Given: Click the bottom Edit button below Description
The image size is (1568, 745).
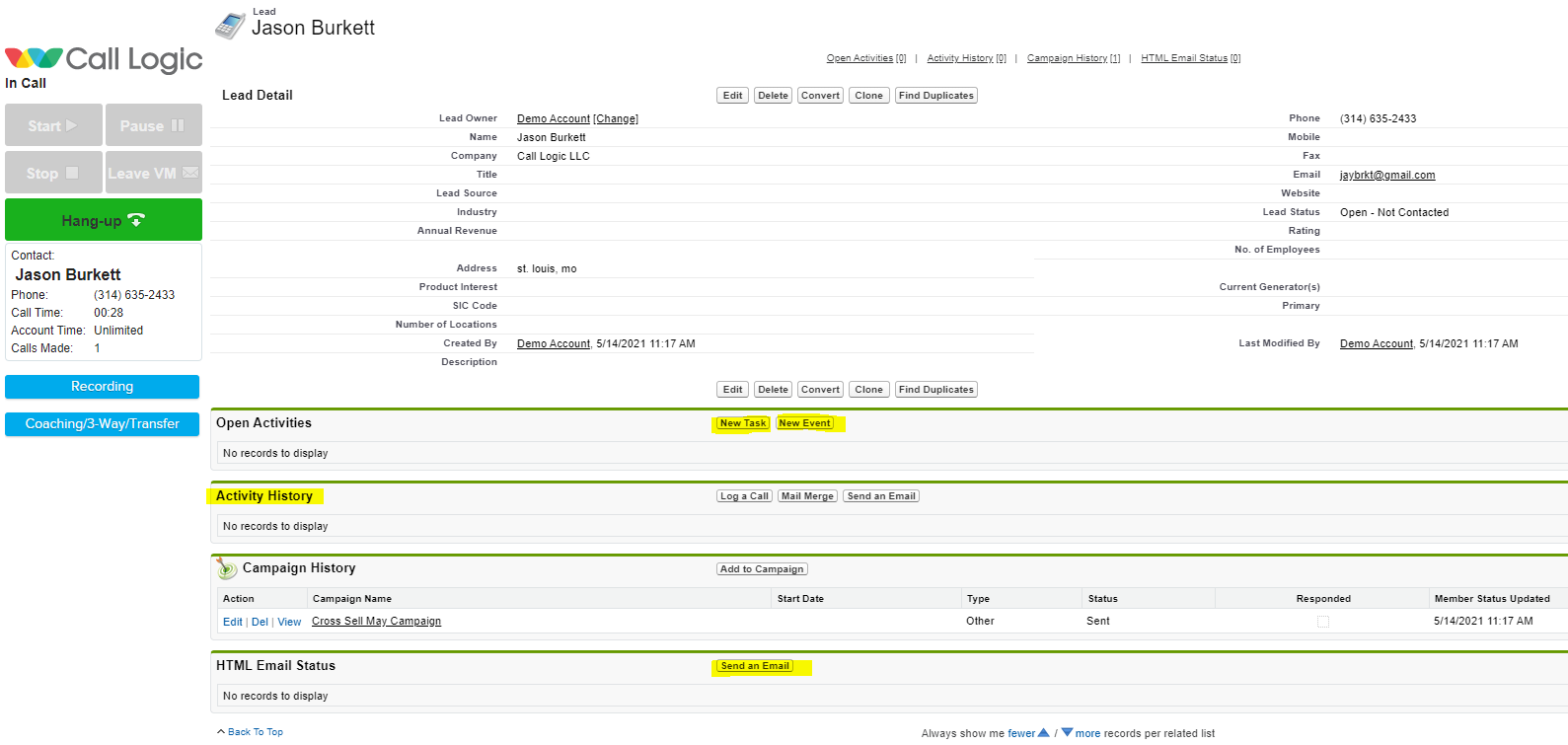Looking at the screenshot, I should point(732,390).
